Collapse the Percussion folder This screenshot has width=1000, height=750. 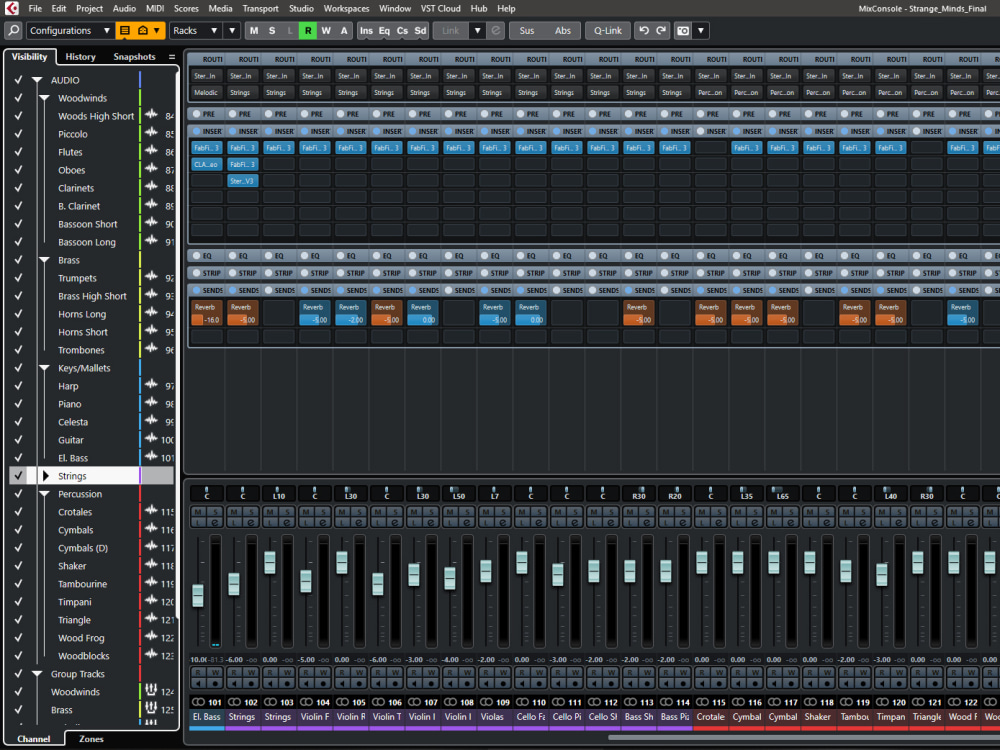pos(44,494)
